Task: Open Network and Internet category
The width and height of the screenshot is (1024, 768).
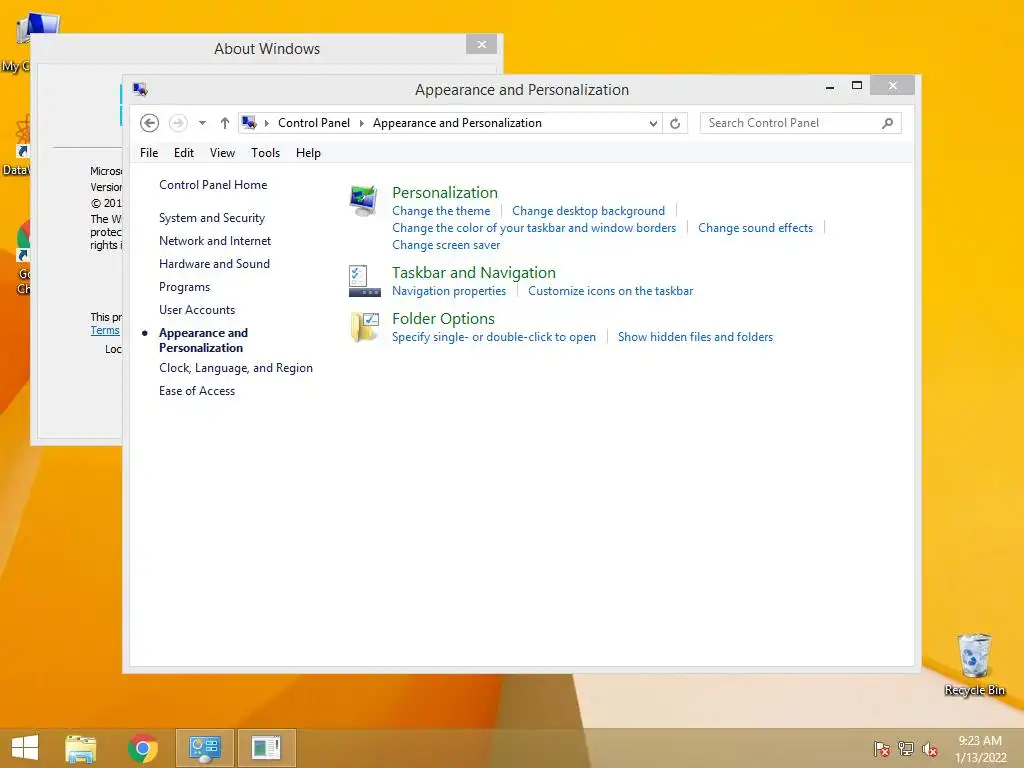Action: 215,241
